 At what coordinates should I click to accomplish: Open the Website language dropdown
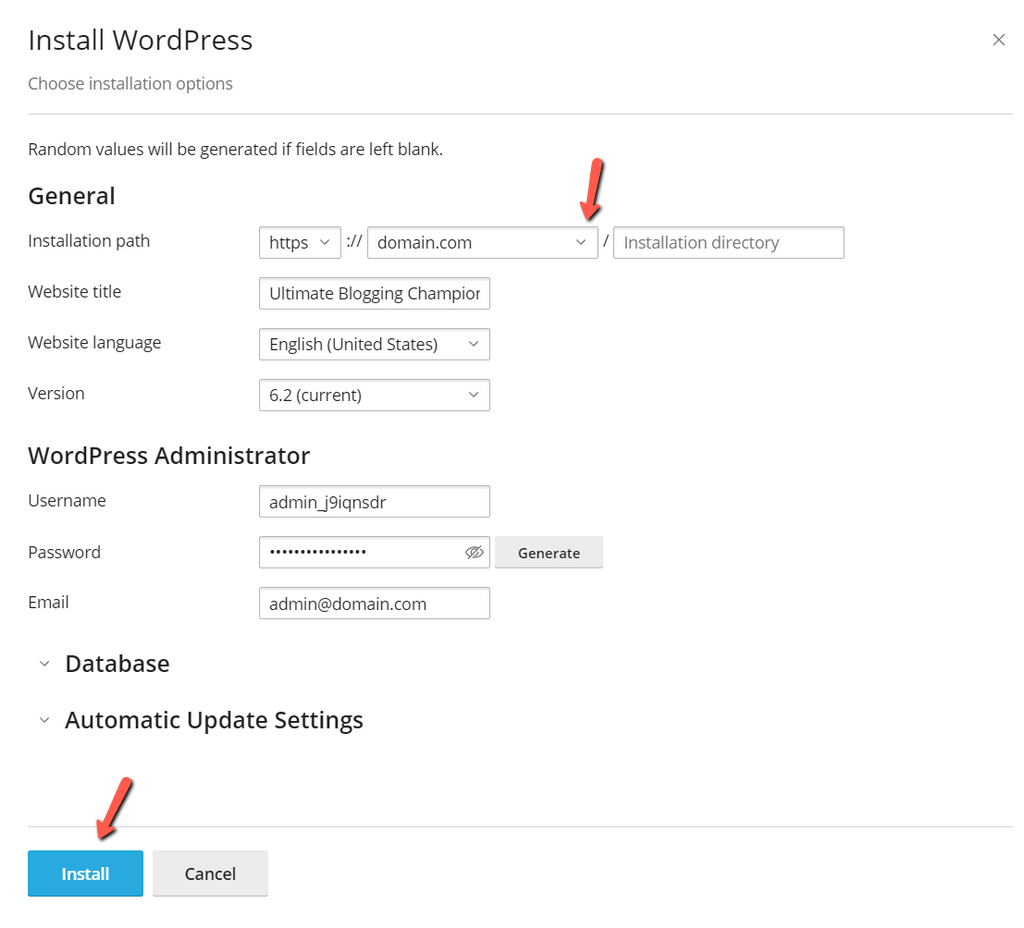374,344
